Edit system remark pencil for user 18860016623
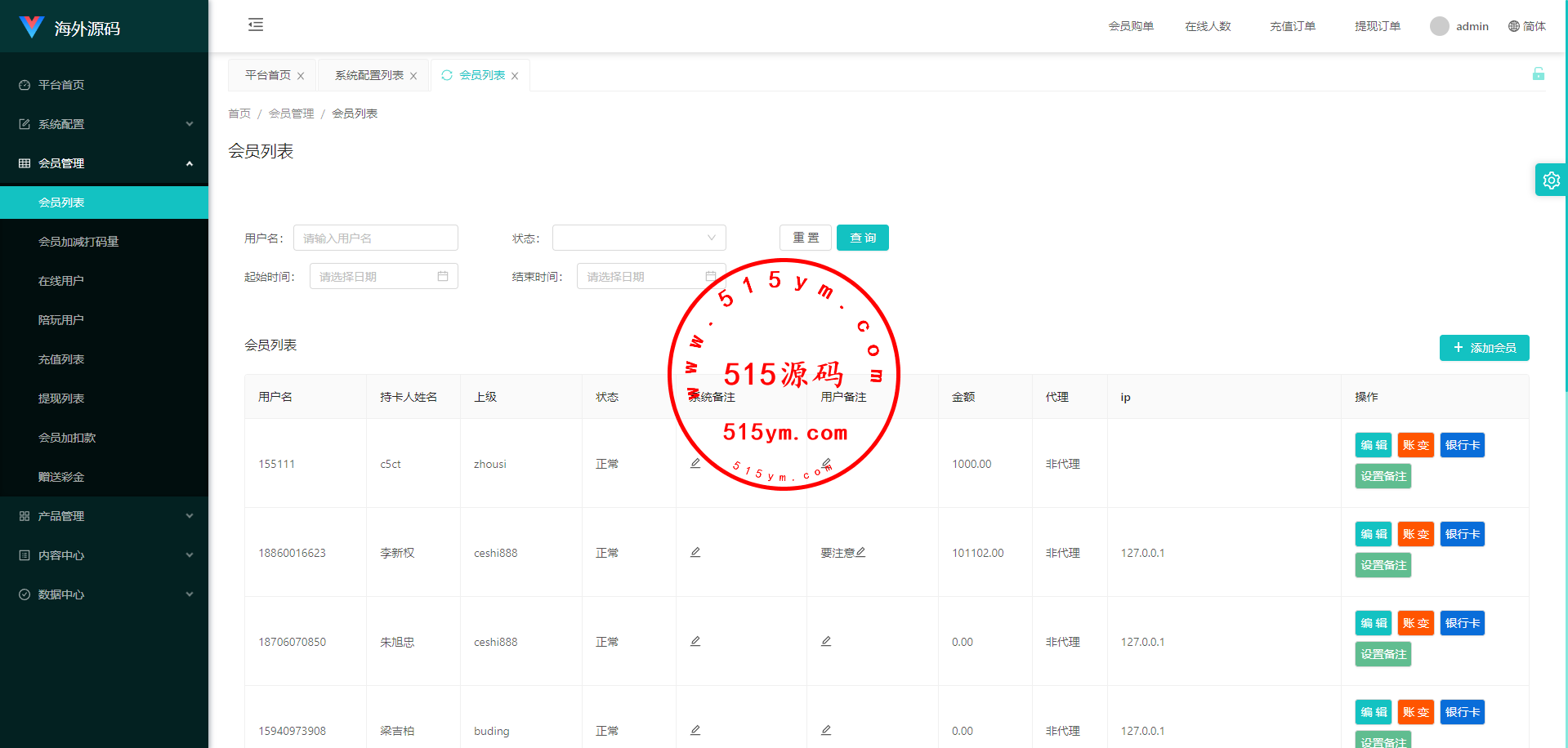The height and width of the screenshot is (748, 1568). (x=695, y=553)
